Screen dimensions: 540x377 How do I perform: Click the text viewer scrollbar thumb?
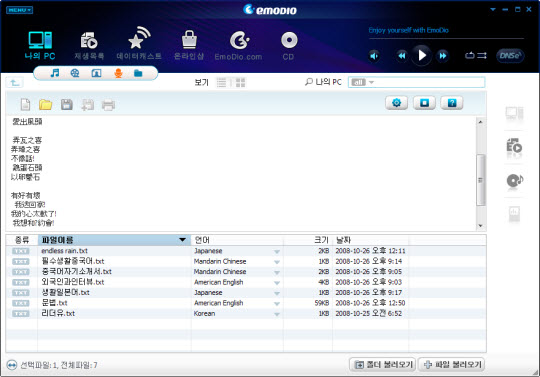[x=481, y=180]
